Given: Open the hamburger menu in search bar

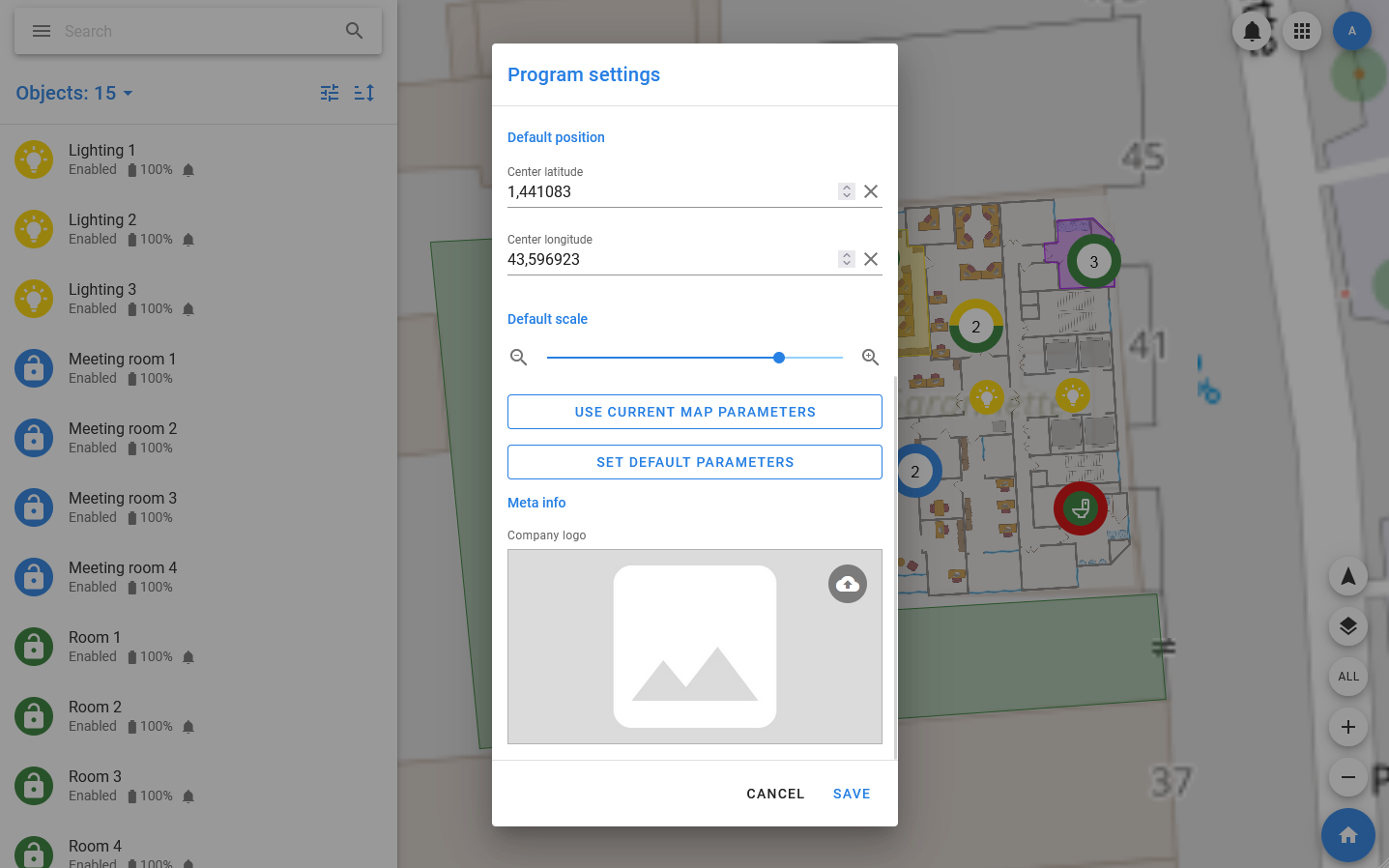Looking at the screenshot, I should 42,31.
